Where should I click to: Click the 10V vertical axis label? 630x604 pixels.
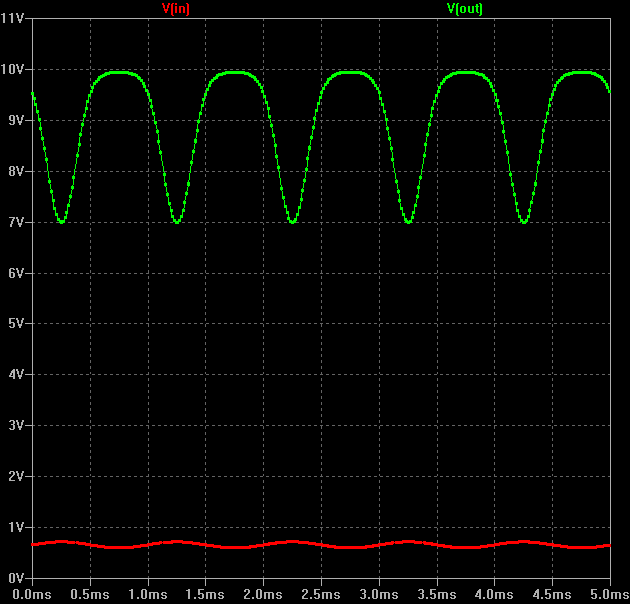(x=12, y=70)
